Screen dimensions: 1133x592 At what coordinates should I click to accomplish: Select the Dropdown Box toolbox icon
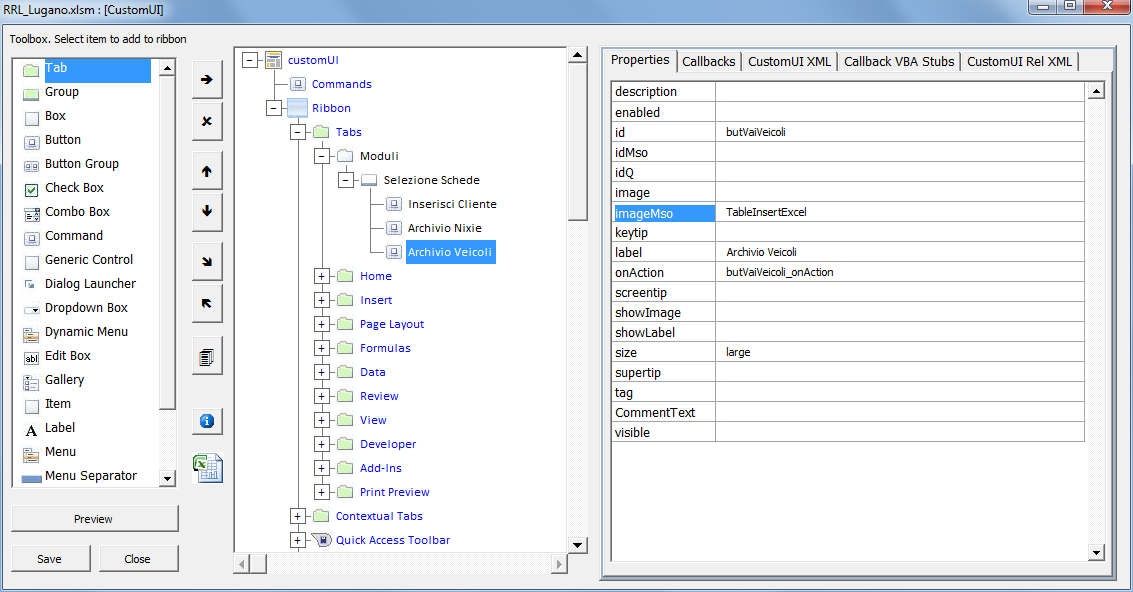(31, 310)
